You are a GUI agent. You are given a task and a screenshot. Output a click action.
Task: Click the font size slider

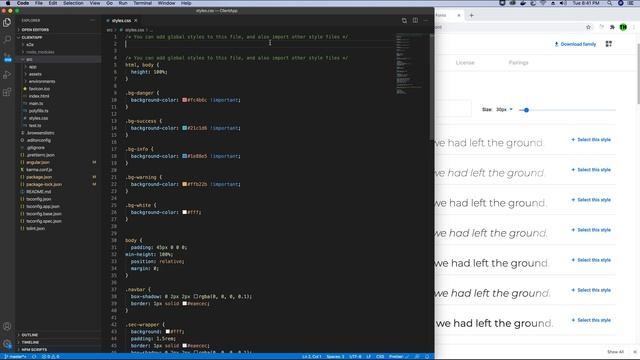(x=567, y=110)
